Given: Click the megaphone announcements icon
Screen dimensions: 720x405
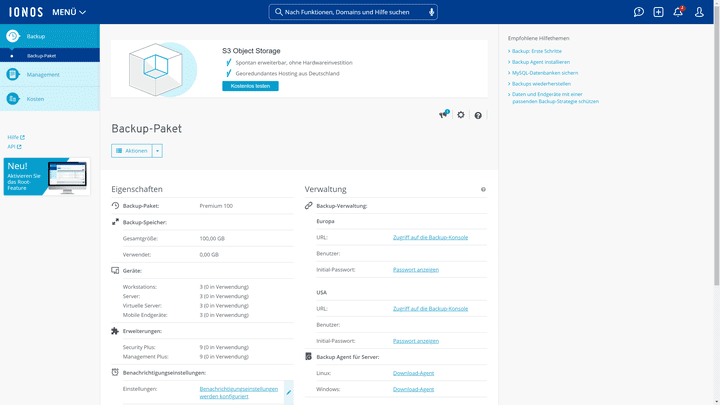Looking at the screenshot, I should 443,115.
